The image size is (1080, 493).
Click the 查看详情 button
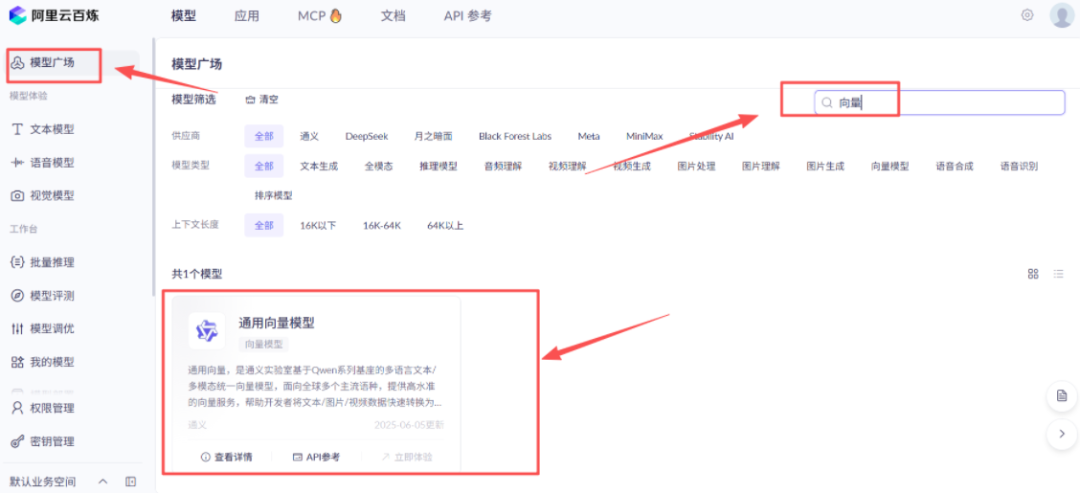point(227,457)
